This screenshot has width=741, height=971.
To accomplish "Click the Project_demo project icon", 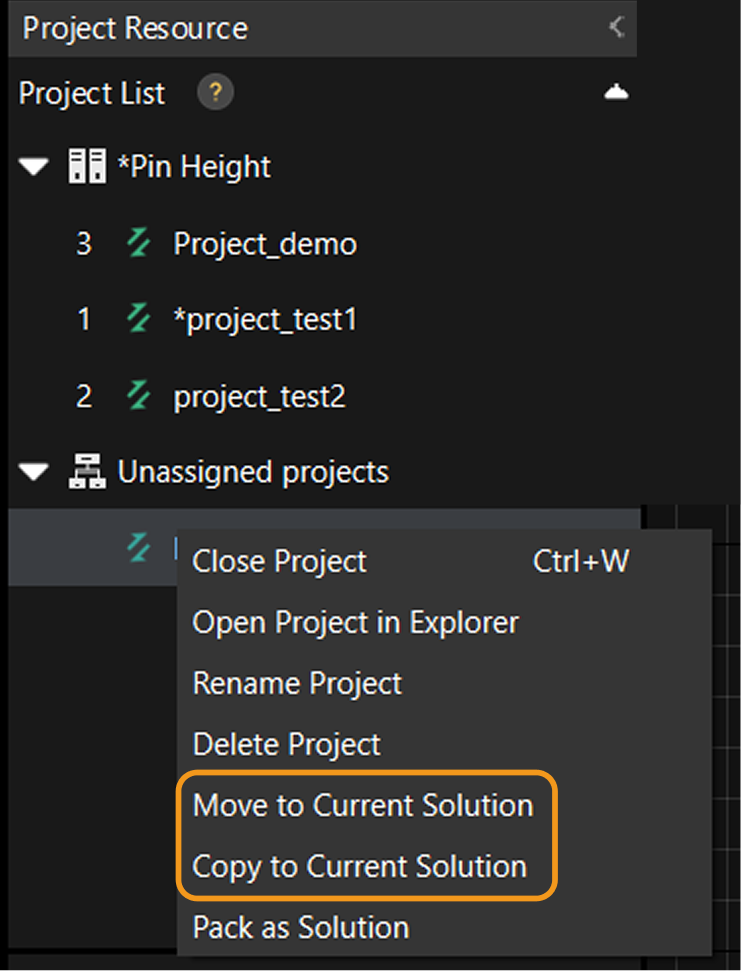I will click(x=137, y=243).
